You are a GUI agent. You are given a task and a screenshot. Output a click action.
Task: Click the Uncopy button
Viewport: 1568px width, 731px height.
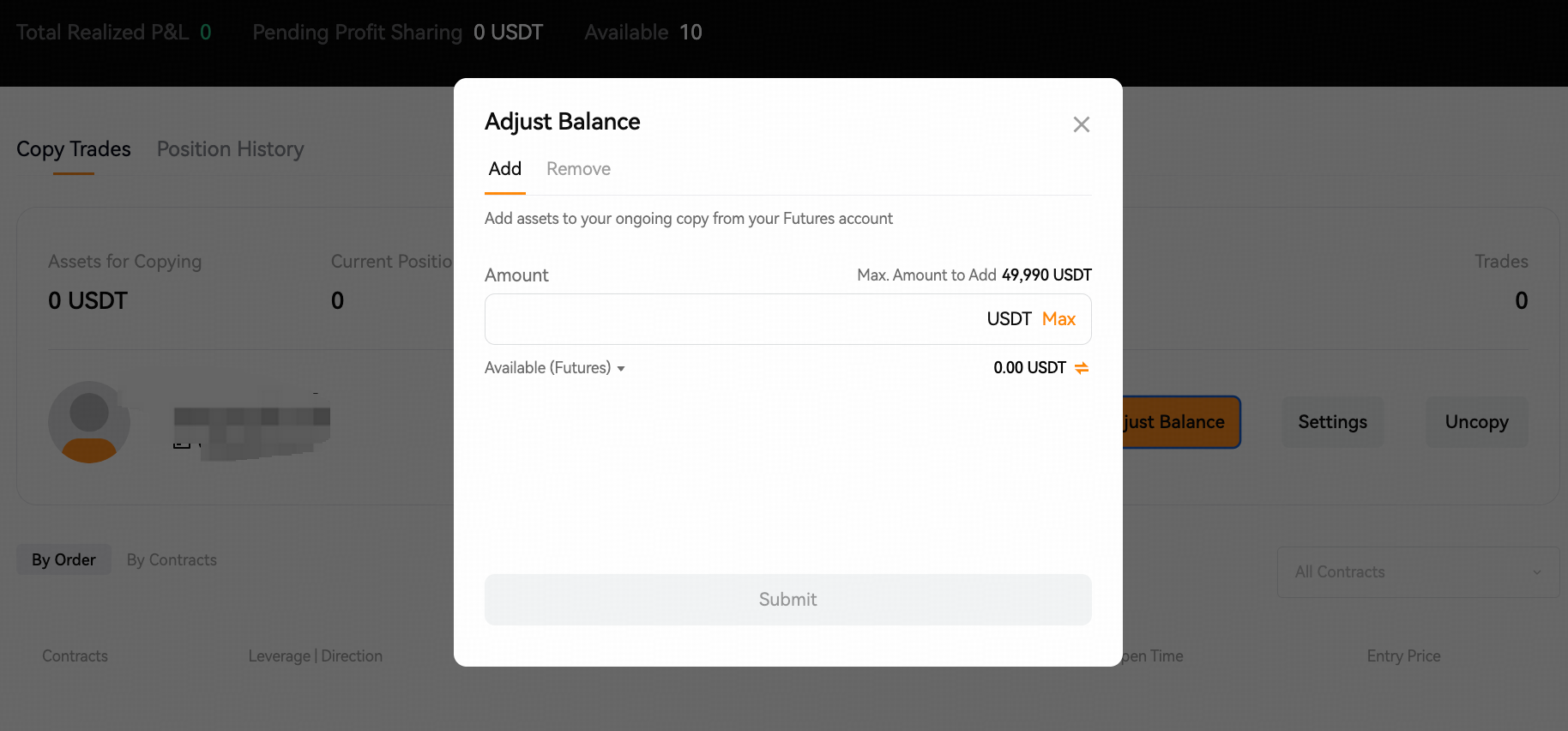(1476, 422)
